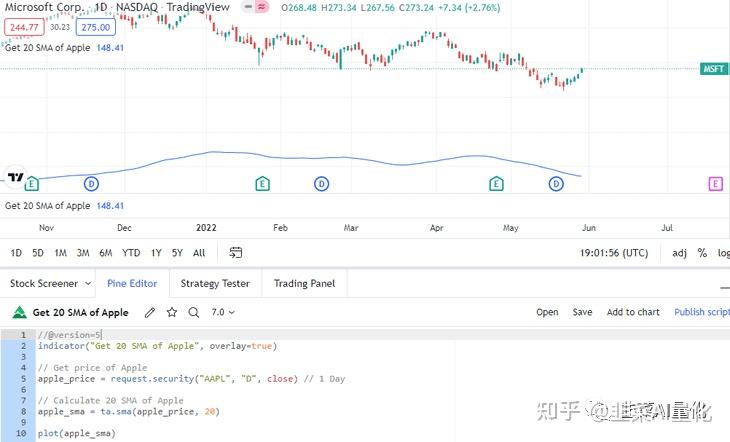Viewport: 730px width, 442px height.
Task: Select the All time range
Action: click(x=199, y=253)
